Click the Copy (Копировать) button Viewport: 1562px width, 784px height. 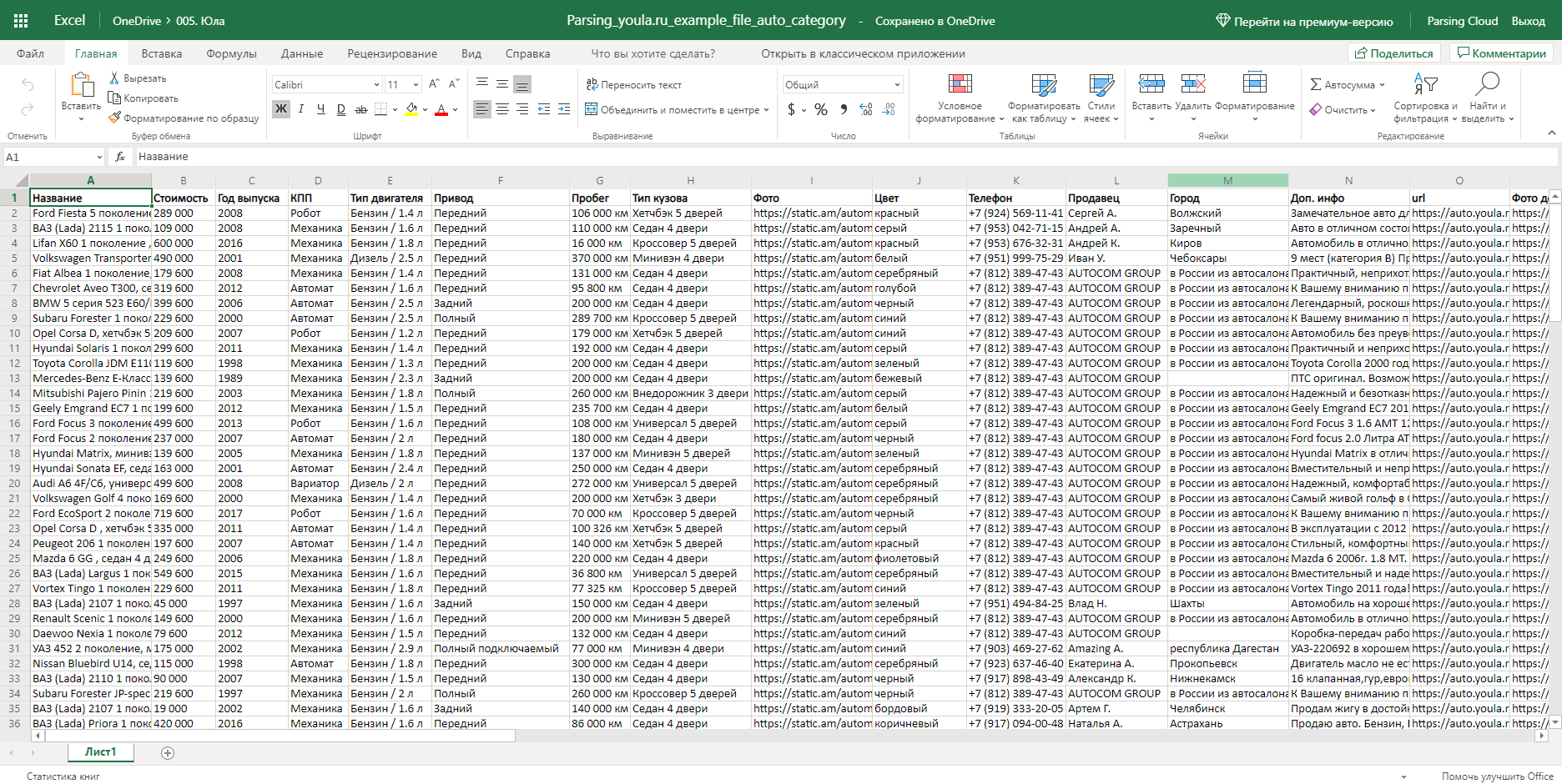pyautogui.click(x=143, y=98)
